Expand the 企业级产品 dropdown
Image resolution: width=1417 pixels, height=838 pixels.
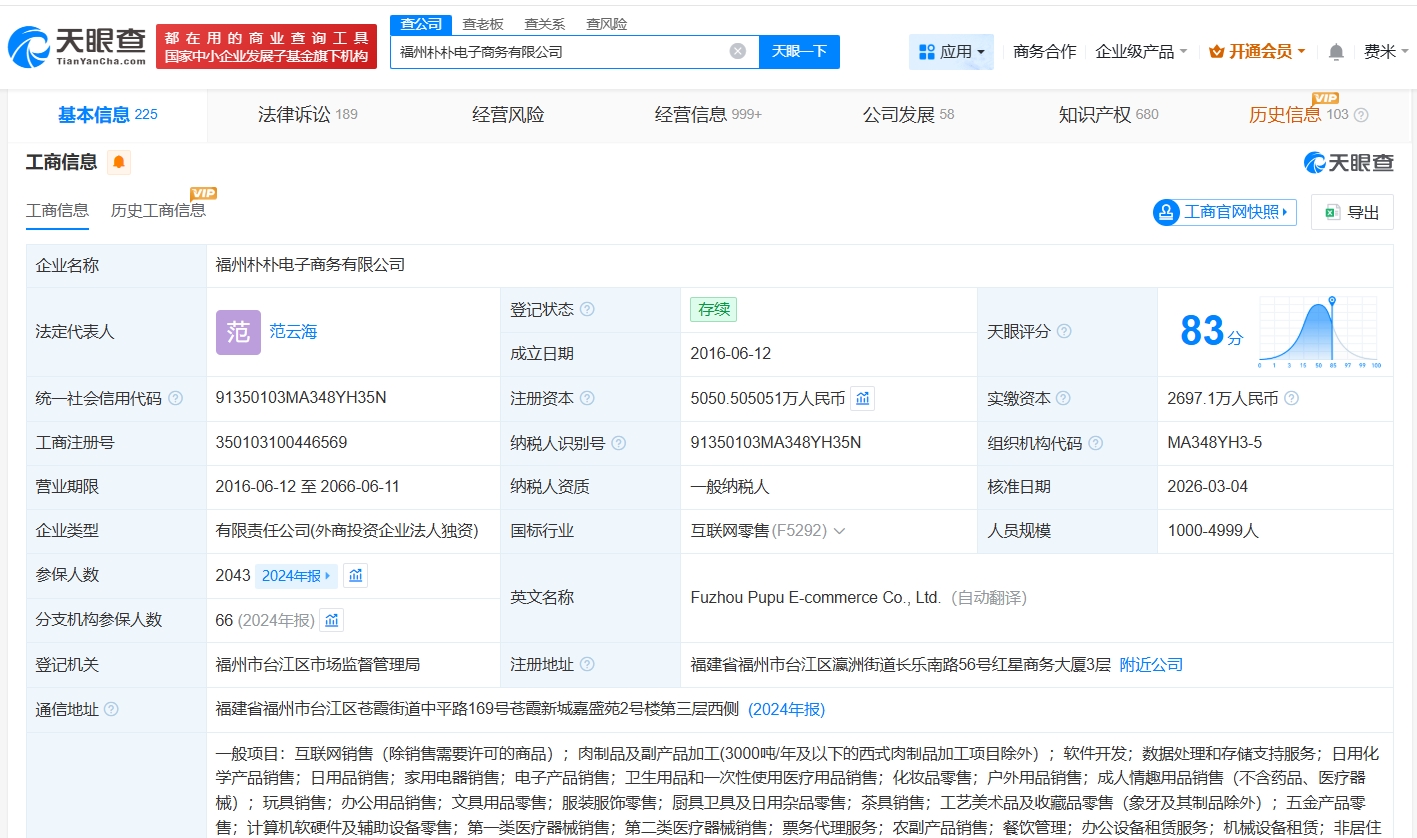click(1141, 51)
